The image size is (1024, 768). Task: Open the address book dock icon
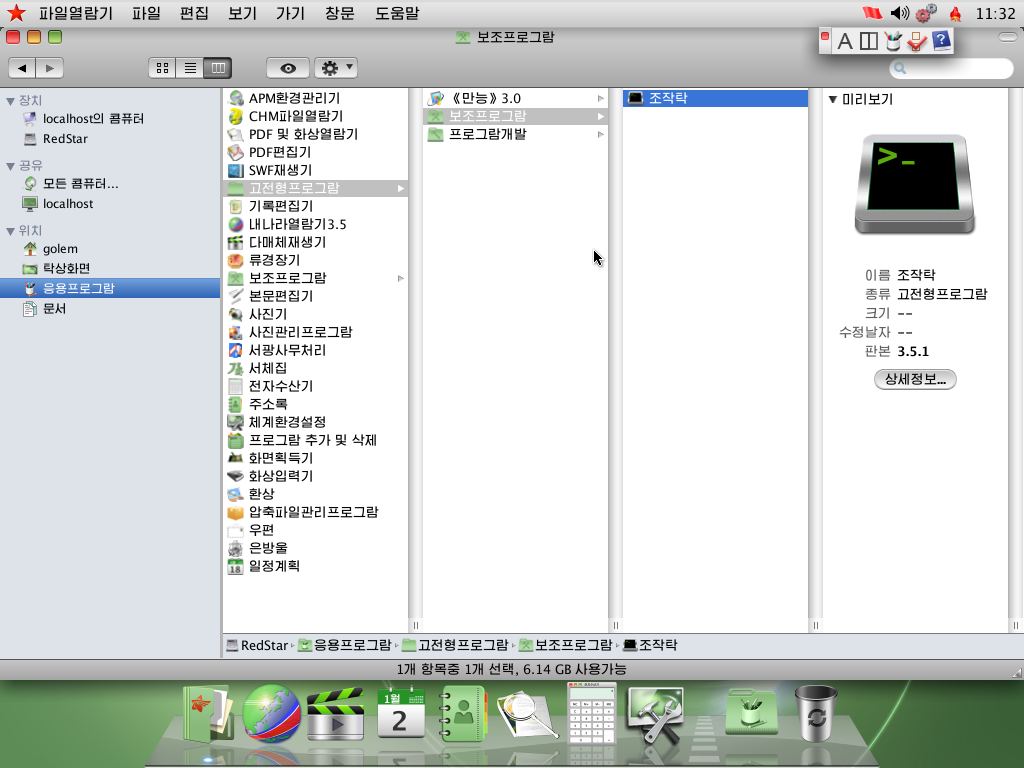point(463,712)
